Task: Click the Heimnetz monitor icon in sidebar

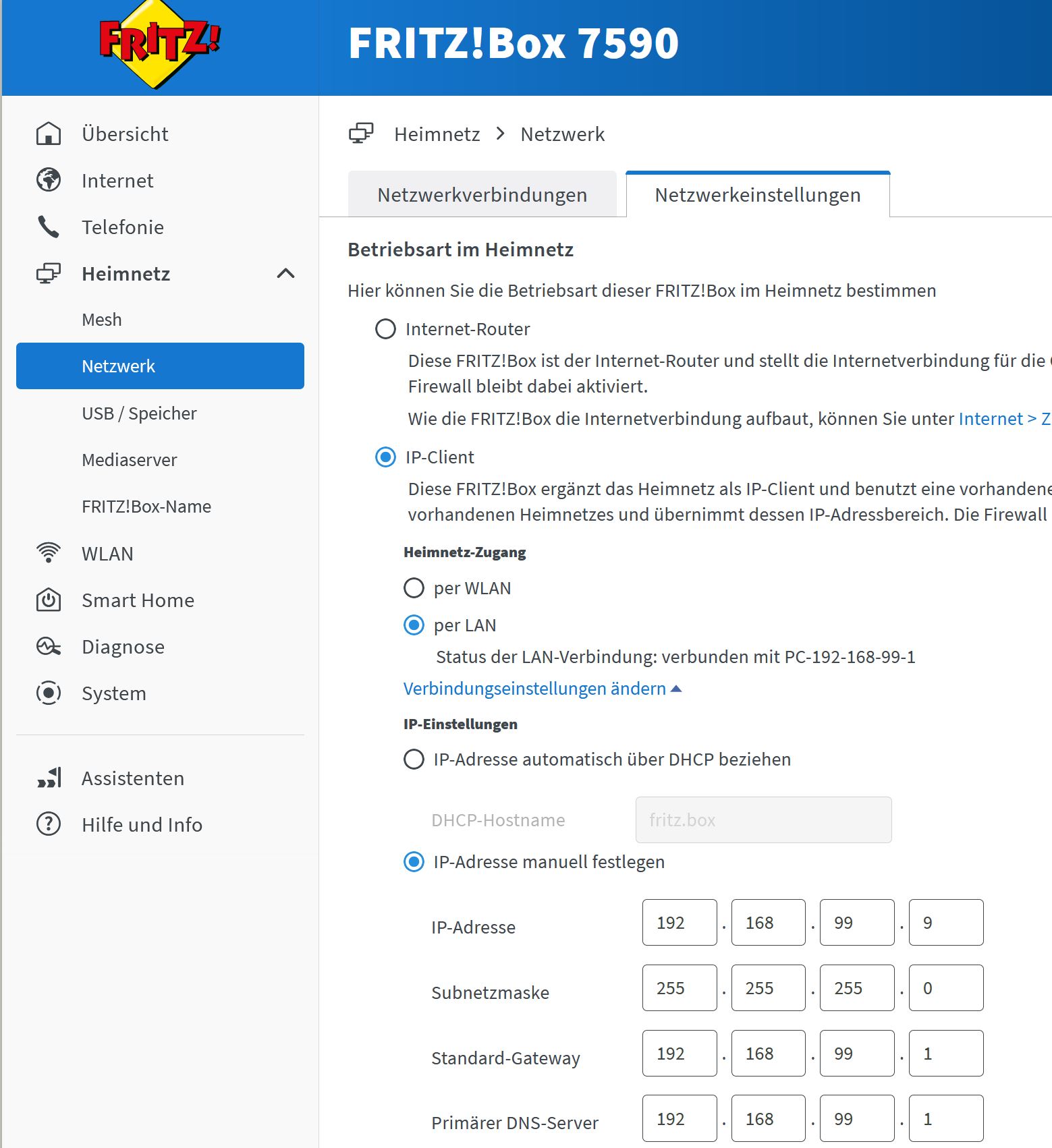Action: click(x=49, y=273)
